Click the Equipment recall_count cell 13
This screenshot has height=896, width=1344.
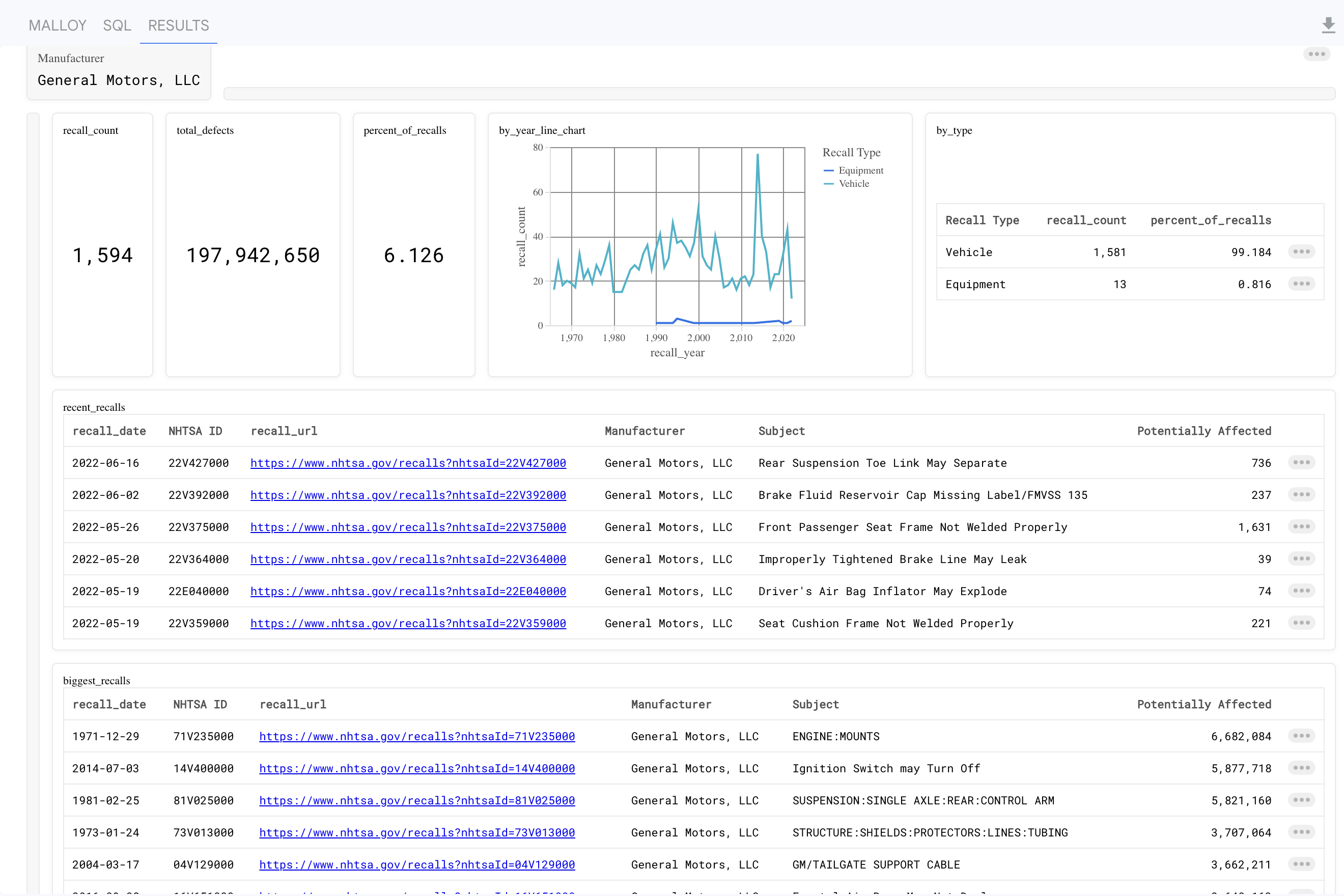[x=1119, y=284]
